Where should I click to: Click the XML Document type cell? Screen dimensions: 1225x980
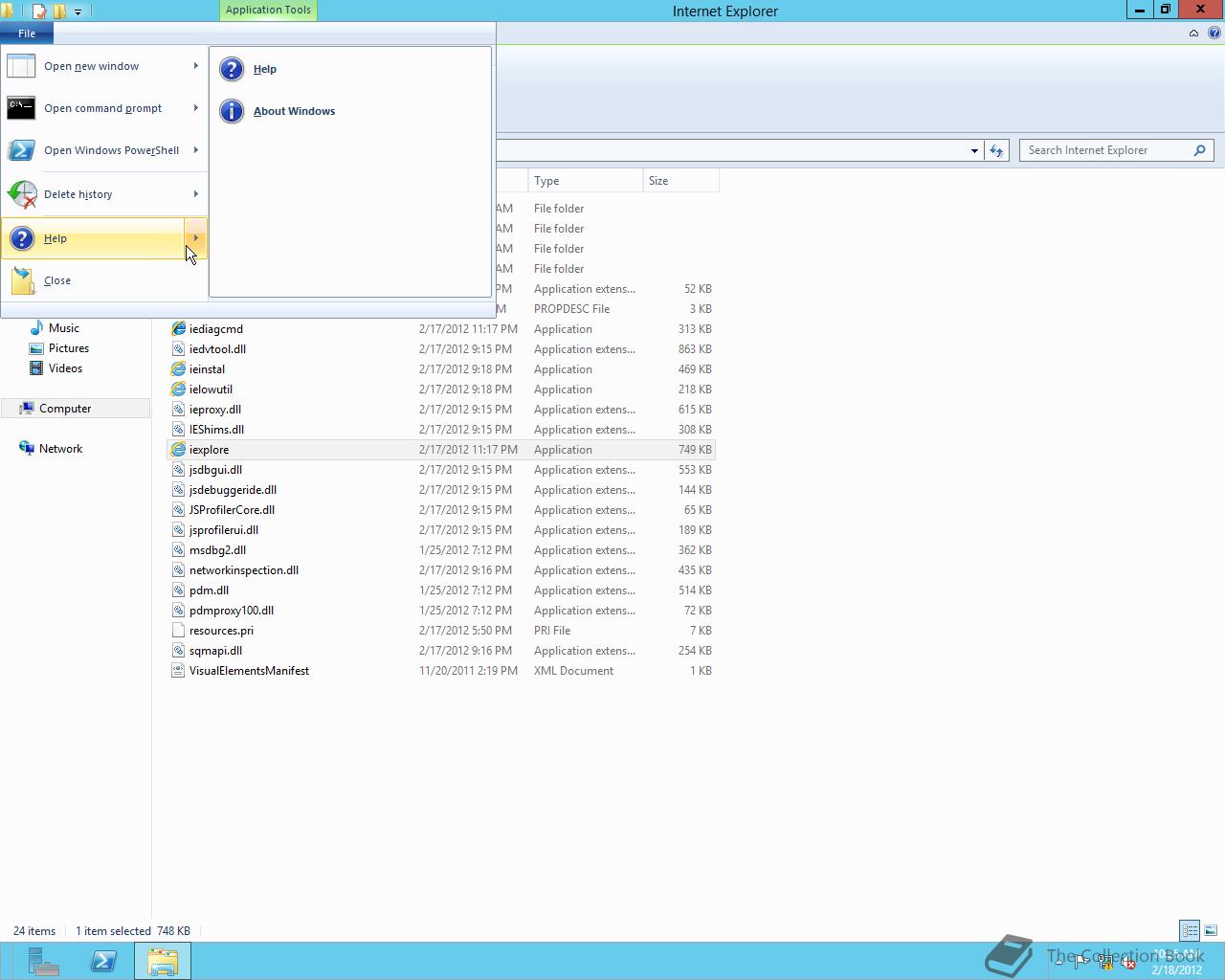573,671
